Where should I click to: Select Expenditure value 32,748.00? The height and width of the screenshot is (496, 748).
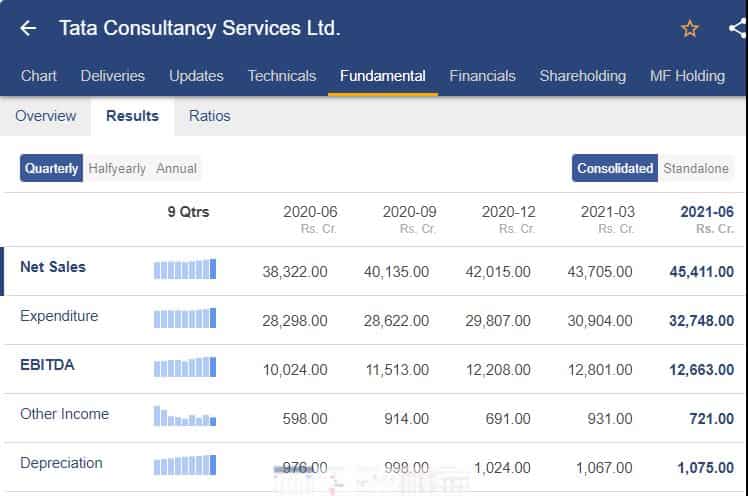[x=702, y=321]
